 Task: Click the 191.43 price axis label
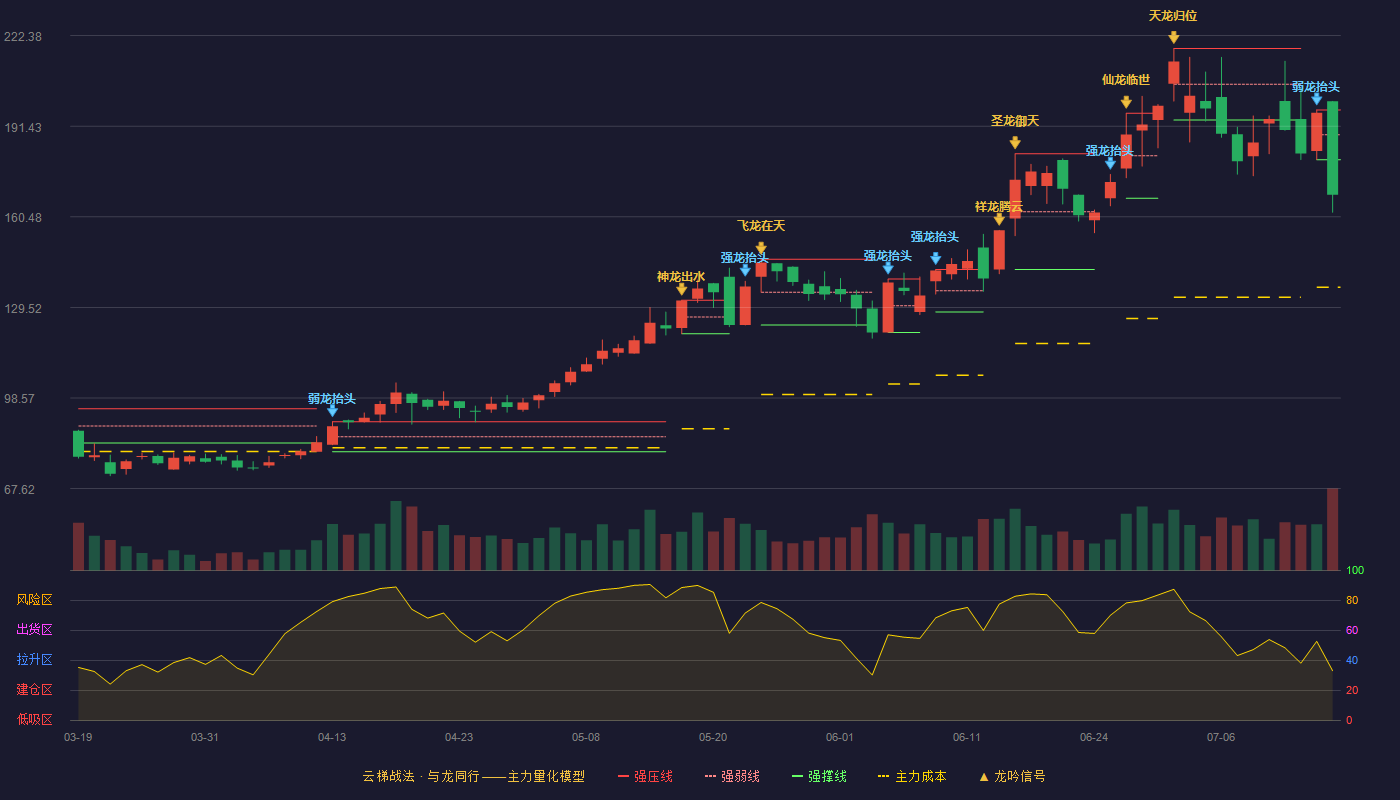[x=23, y=128]
